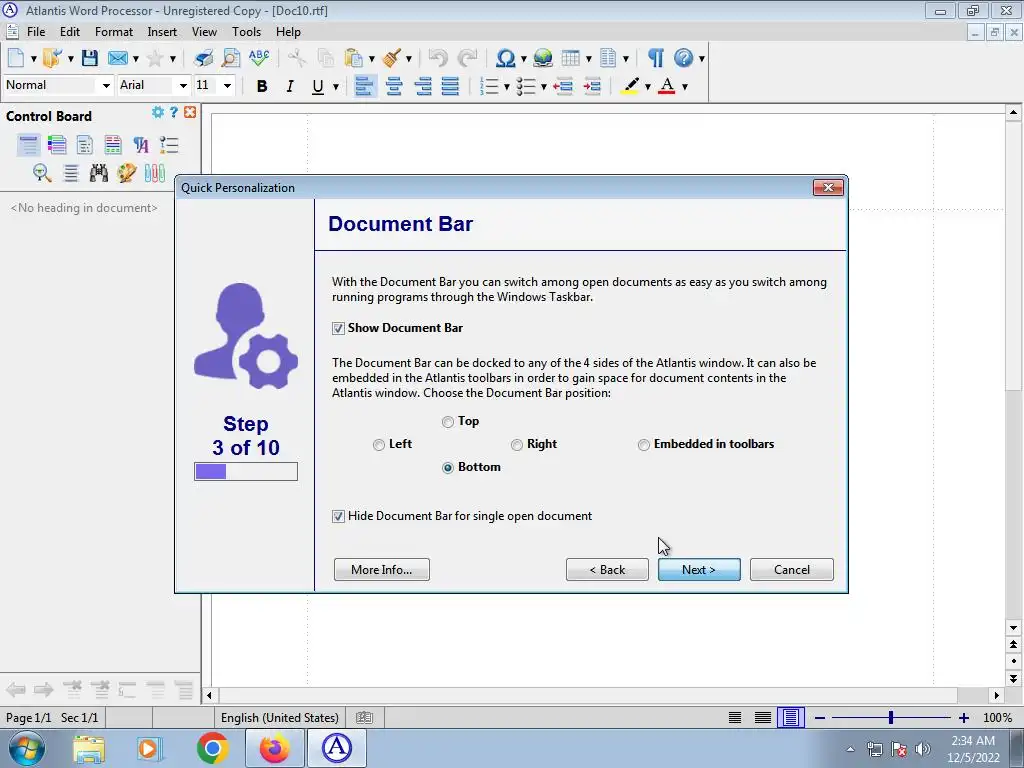Align text left
Screen dimensions: 1024x768
coord(365,86)
